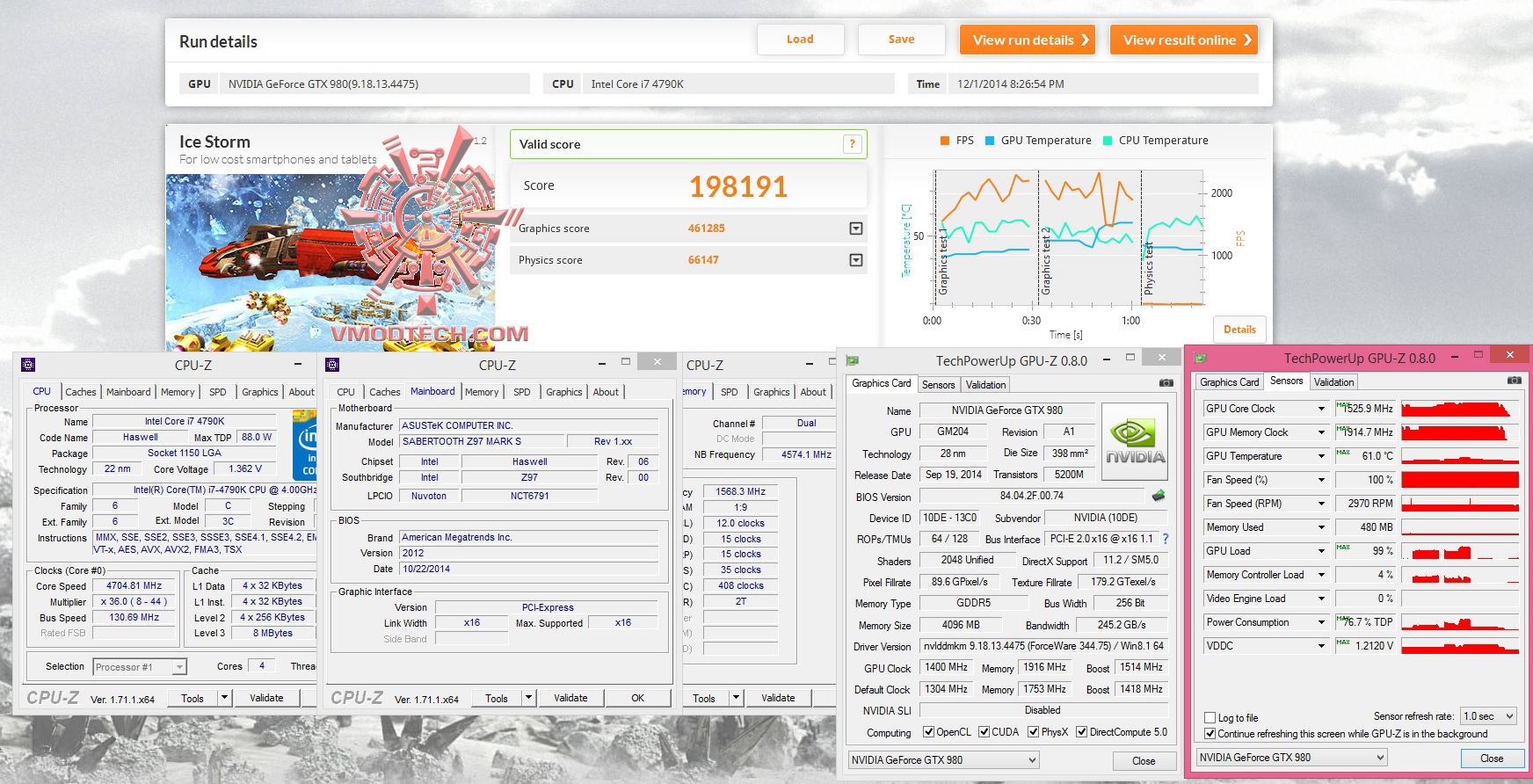Image resolution: width=1533 pixels, height=784 pixels.
Task: Click the Fan Speed (RPM) reading 2970 RPM
Action: coord(1365,504)
